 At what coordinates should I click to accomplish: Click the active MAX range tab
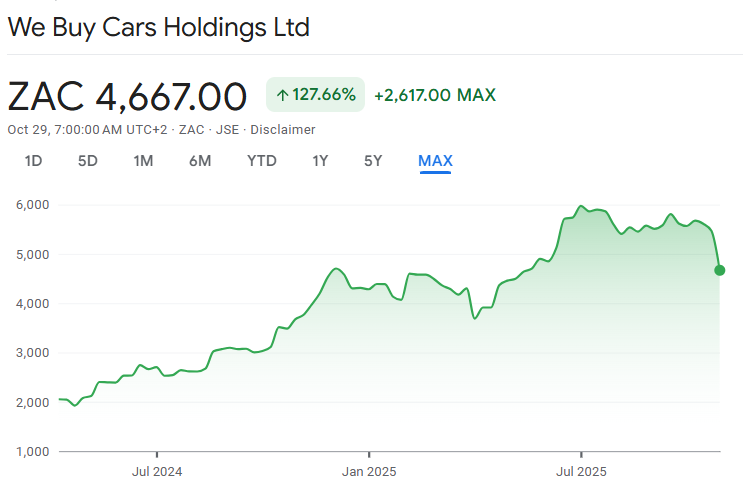pyautogui.click(x=435, y=161)
